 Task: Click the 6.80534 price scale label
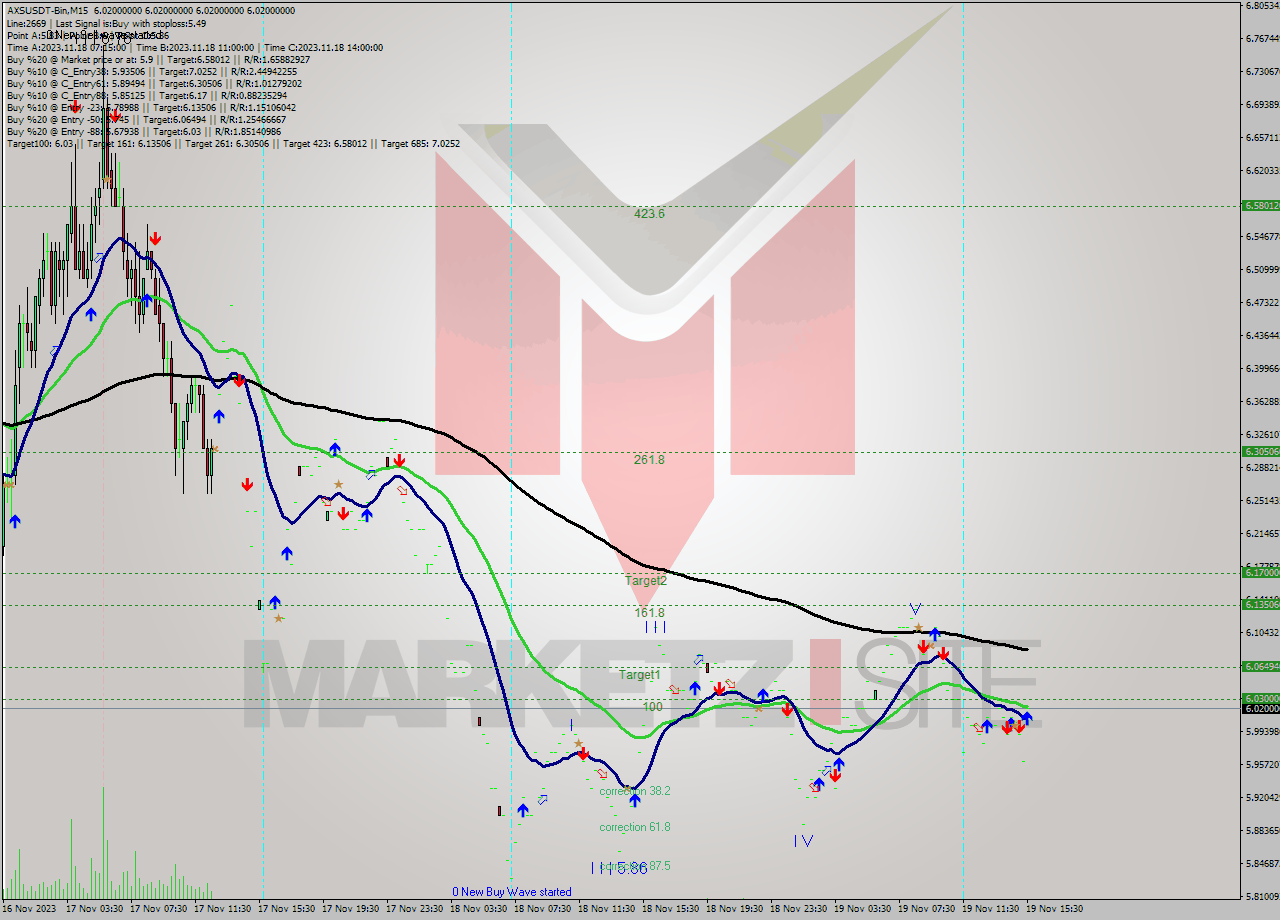coord(1262,5)
